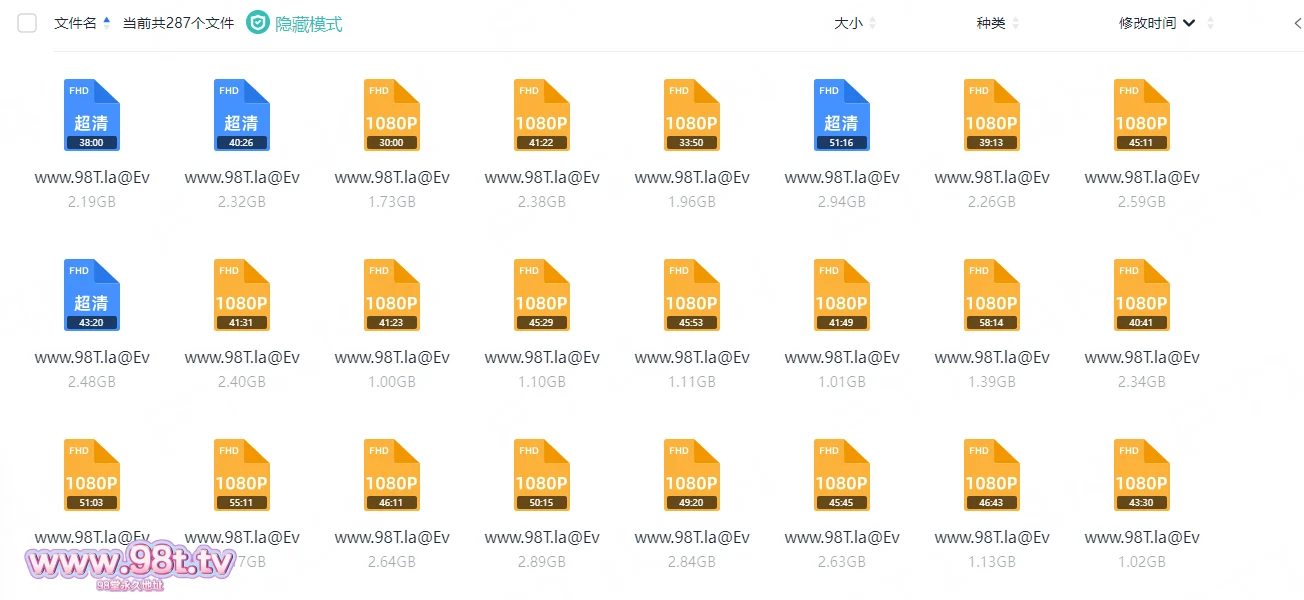Image resolution: width=1304 pixels, height=600 pixels.
Task: Click the file name above the 1.10GB size
Action: [x=542, y=358]
